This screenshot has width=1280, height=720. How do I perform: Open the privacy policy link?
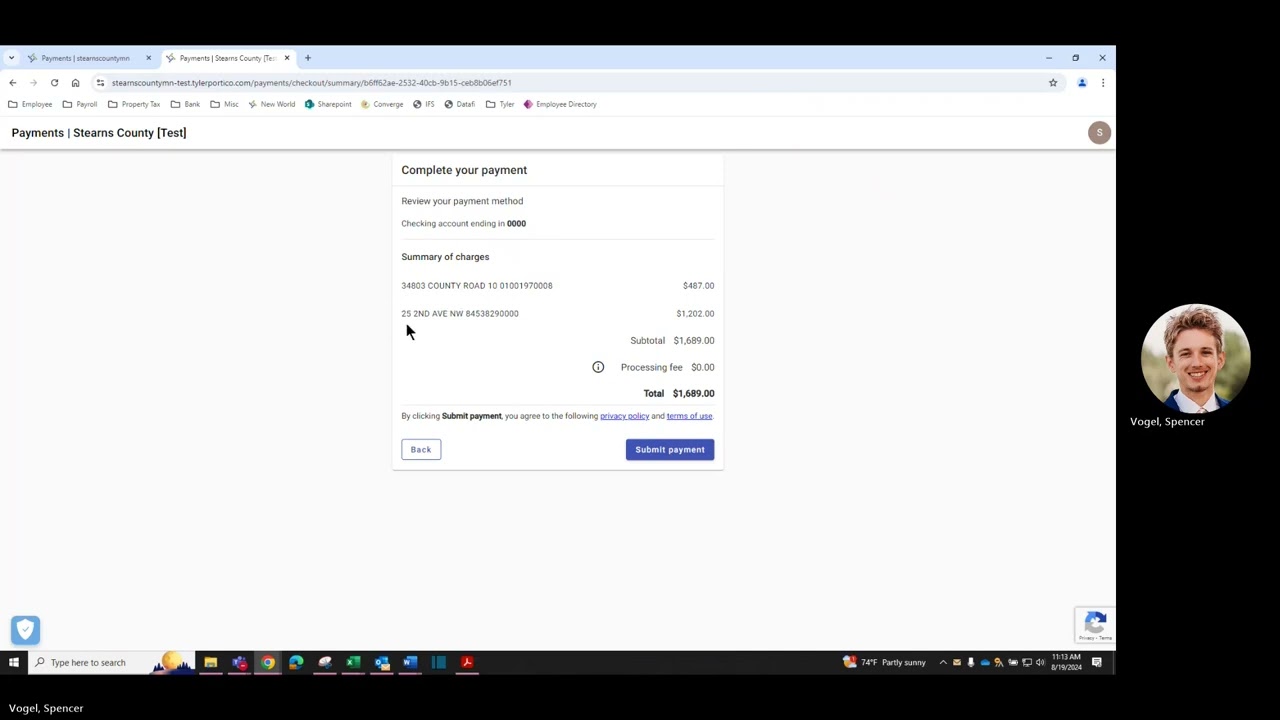[624, 416]
